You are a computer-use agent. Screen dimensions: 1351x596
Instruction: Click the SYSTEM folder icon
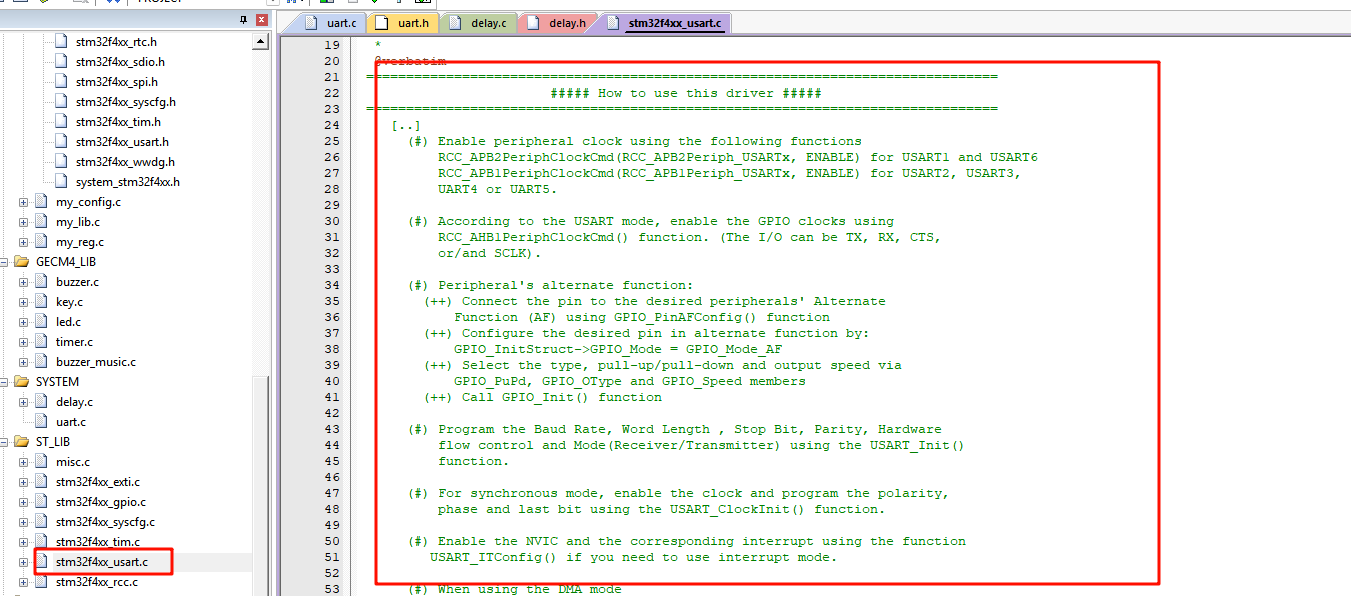pos(21,382)
